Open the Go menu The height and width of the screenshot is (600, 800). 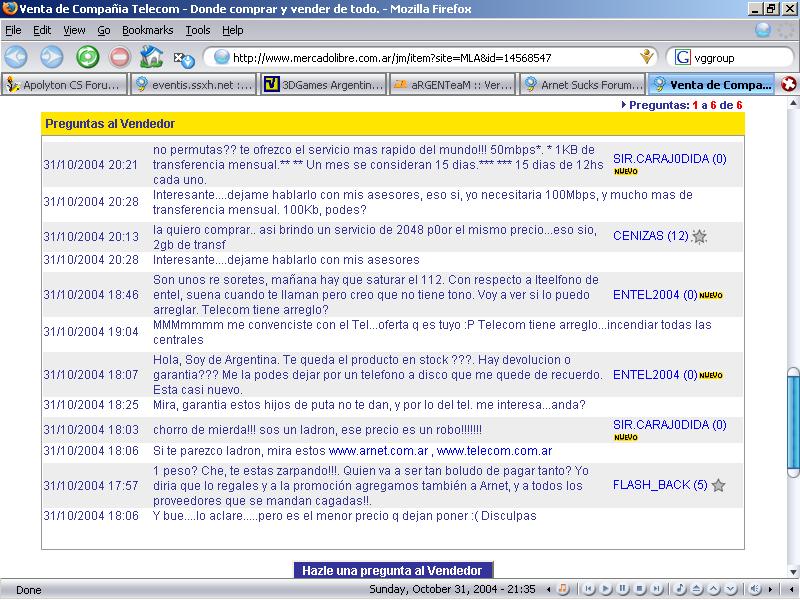point(104,30)
